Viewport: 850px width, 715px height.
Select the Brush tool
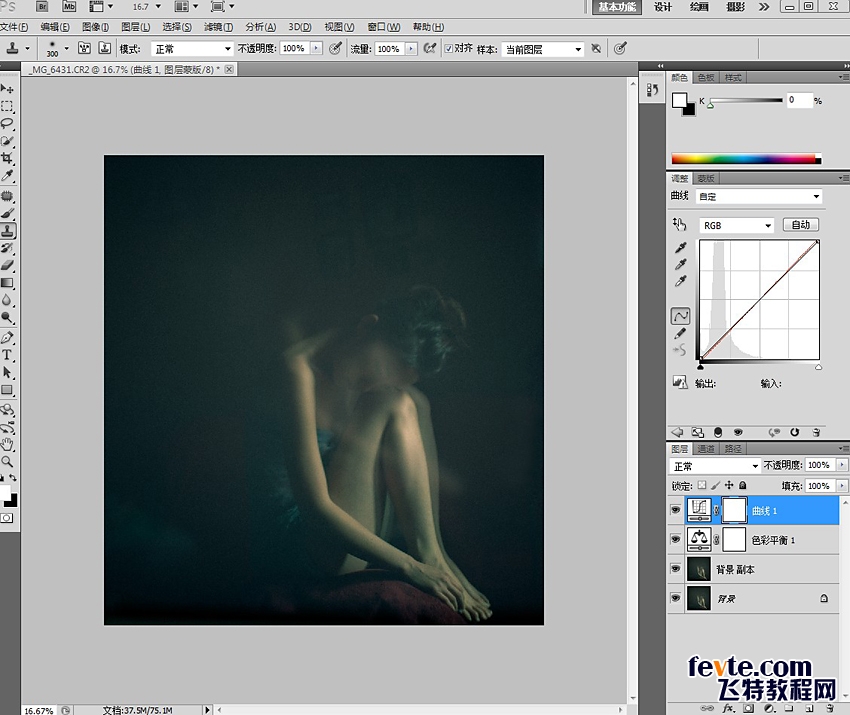click(x=7, y=214)
